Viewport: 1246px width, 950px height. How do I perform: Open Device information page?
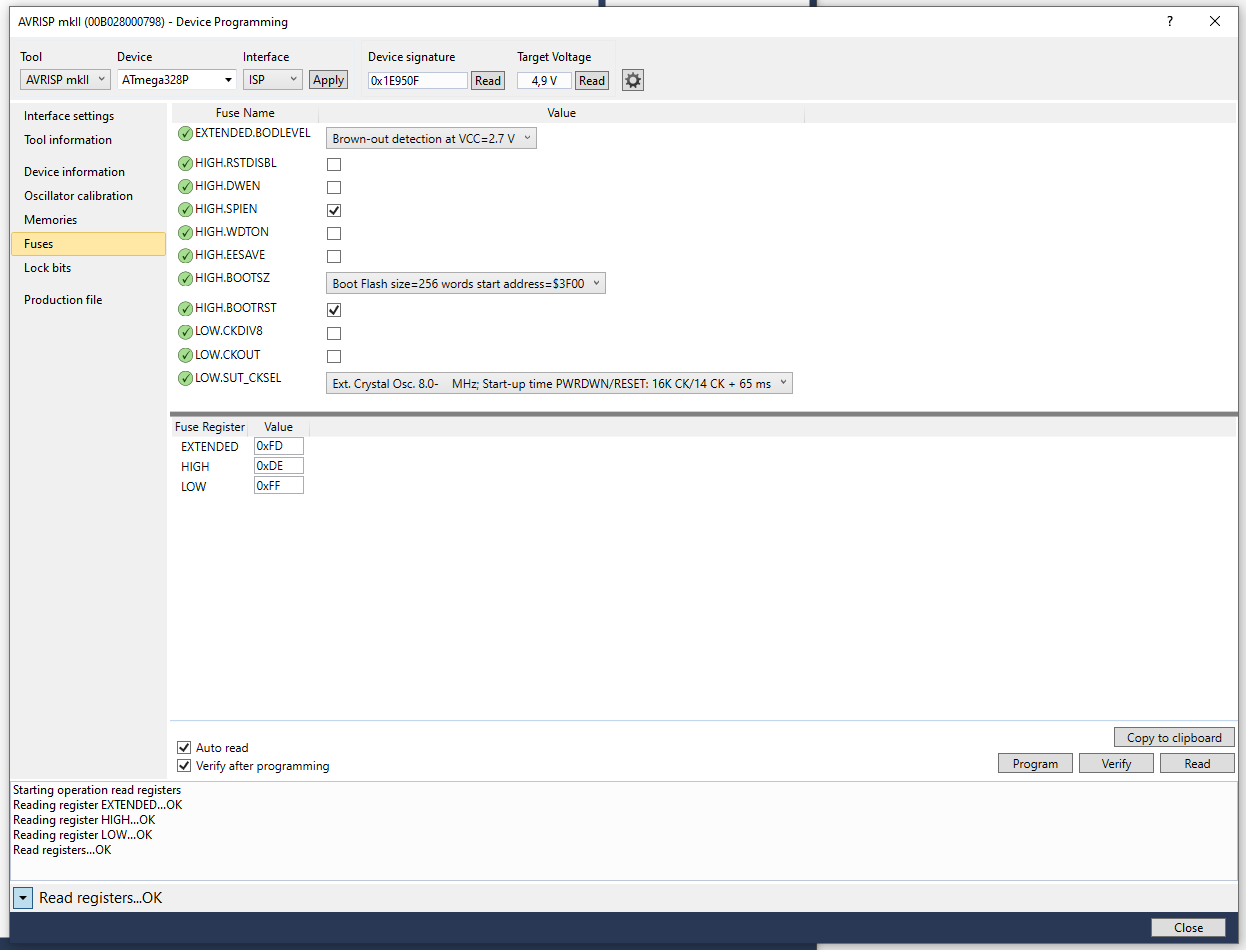click(75, 172)
